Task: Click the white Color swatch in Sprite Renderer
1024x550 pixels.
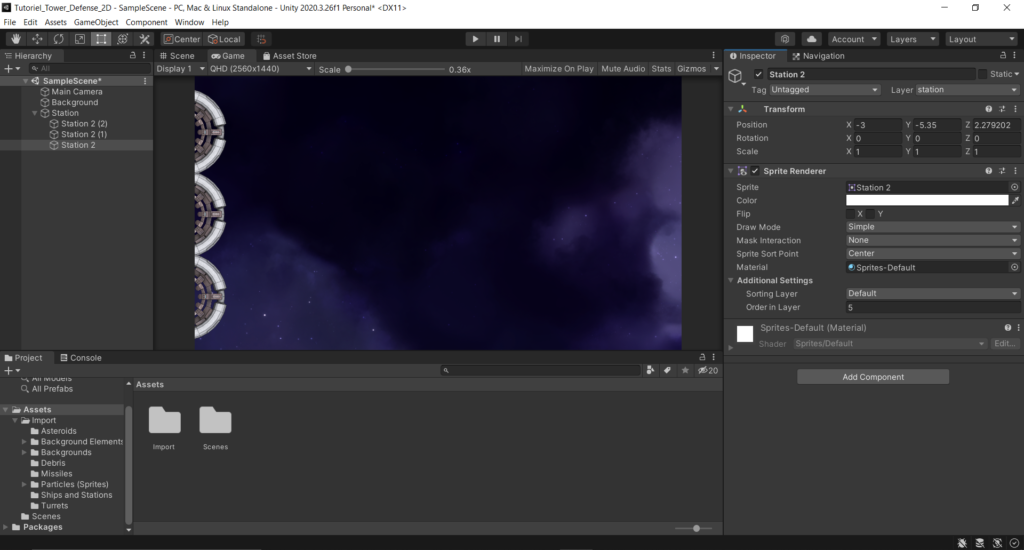Action: pyautogui.click(x=926, y=200)
